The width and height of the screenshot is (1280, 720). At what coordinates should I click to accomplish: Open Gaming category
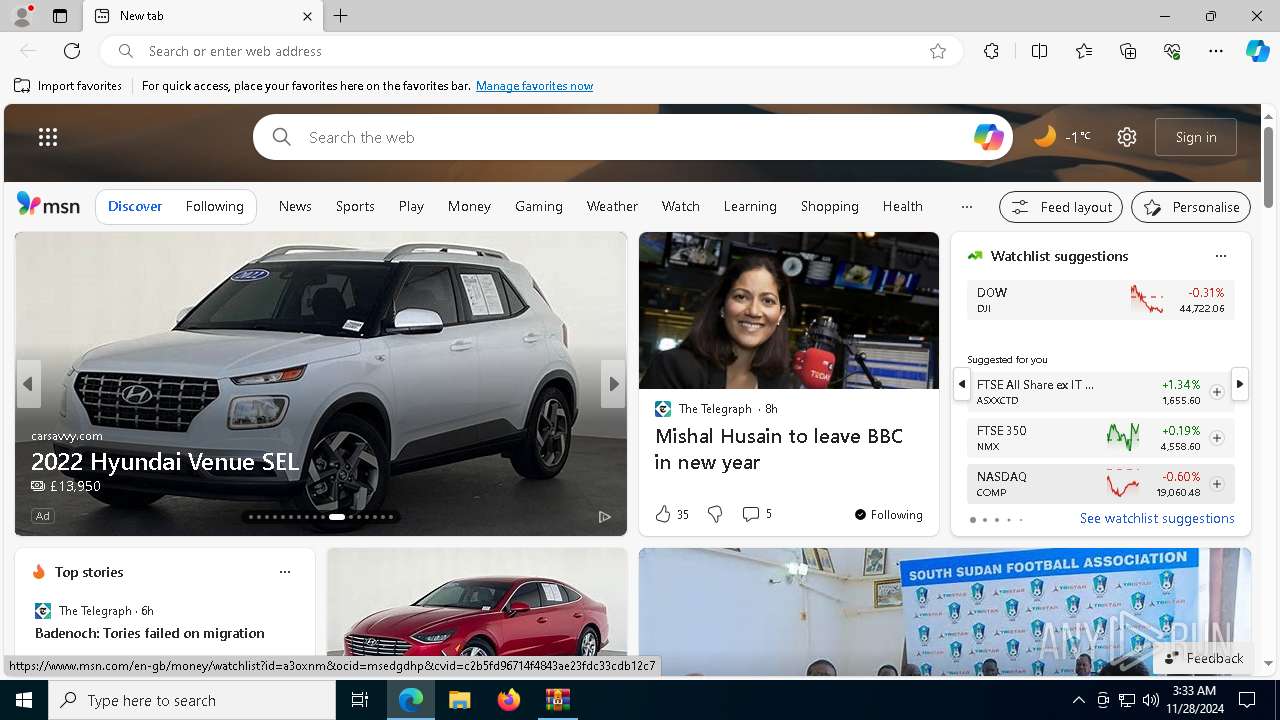click(539, 206)
